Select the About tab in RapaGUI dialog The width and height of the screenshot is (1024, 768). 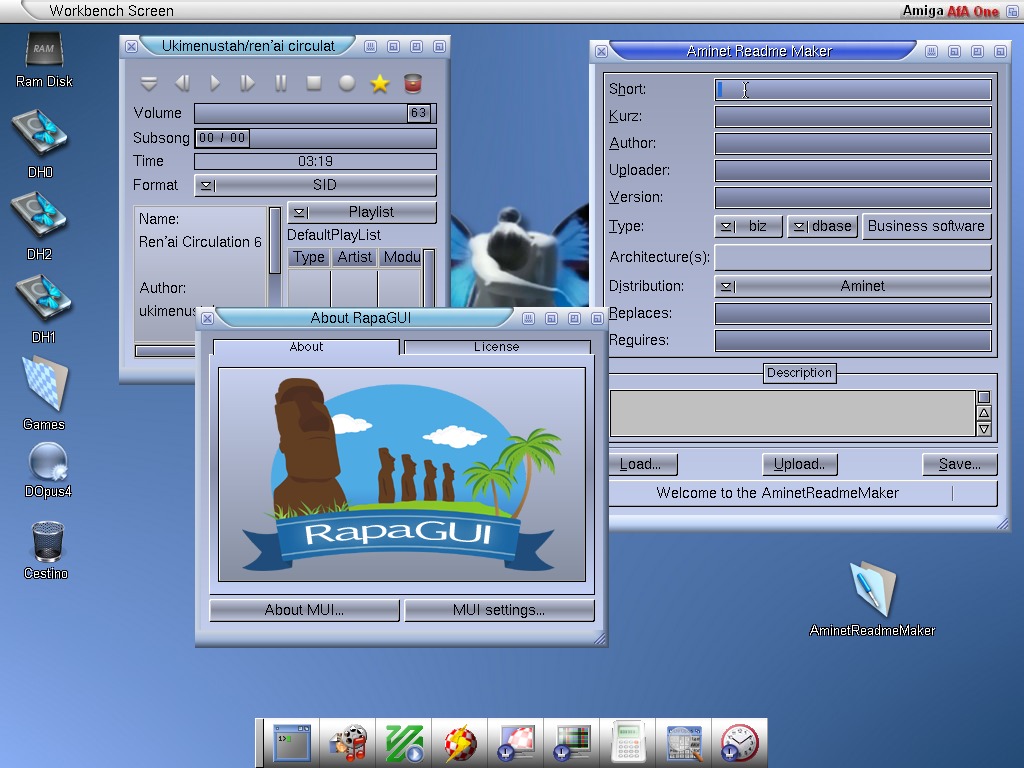(306, 347)
